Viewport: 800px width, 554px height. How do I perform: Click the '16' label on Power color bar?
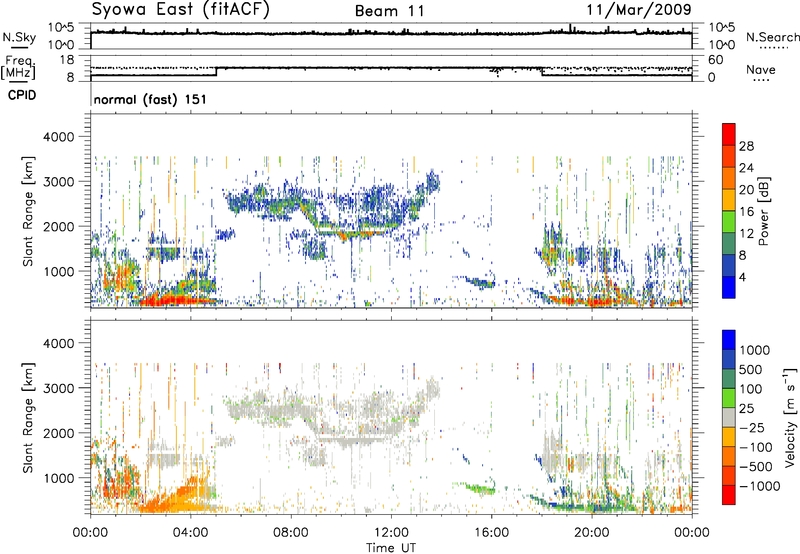coord(746,212)
